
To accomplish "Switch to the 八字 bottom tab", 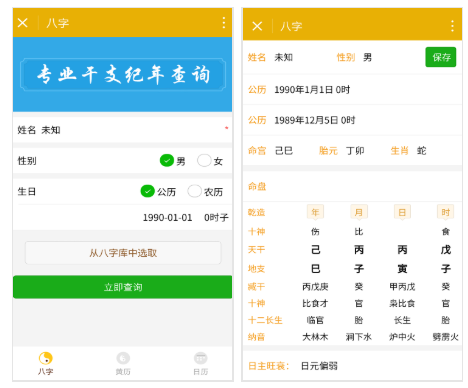I will pos(46,364).
